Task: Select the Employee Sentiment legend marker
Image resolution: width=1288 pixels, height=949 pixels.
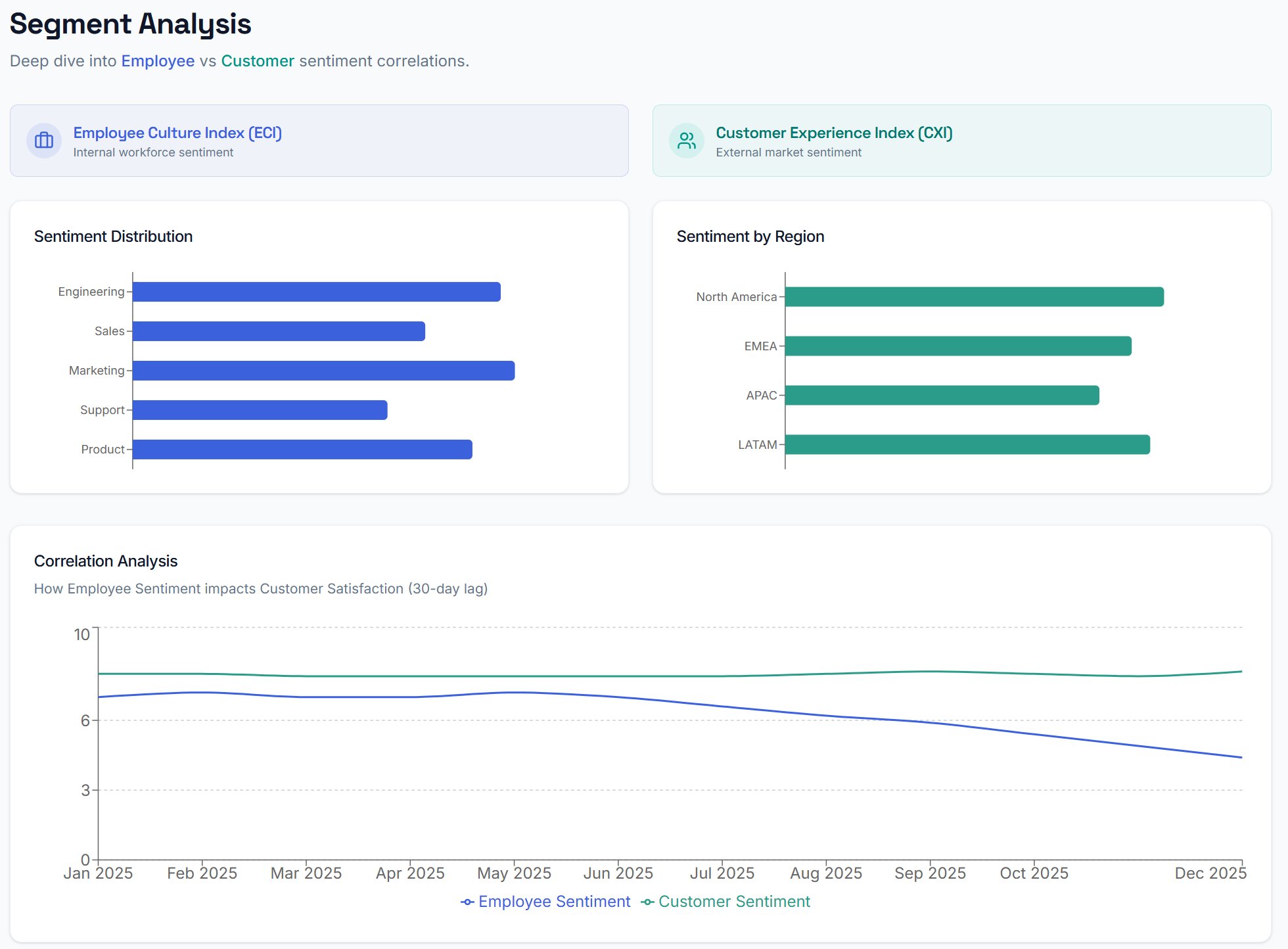Action: coord(467,902)
